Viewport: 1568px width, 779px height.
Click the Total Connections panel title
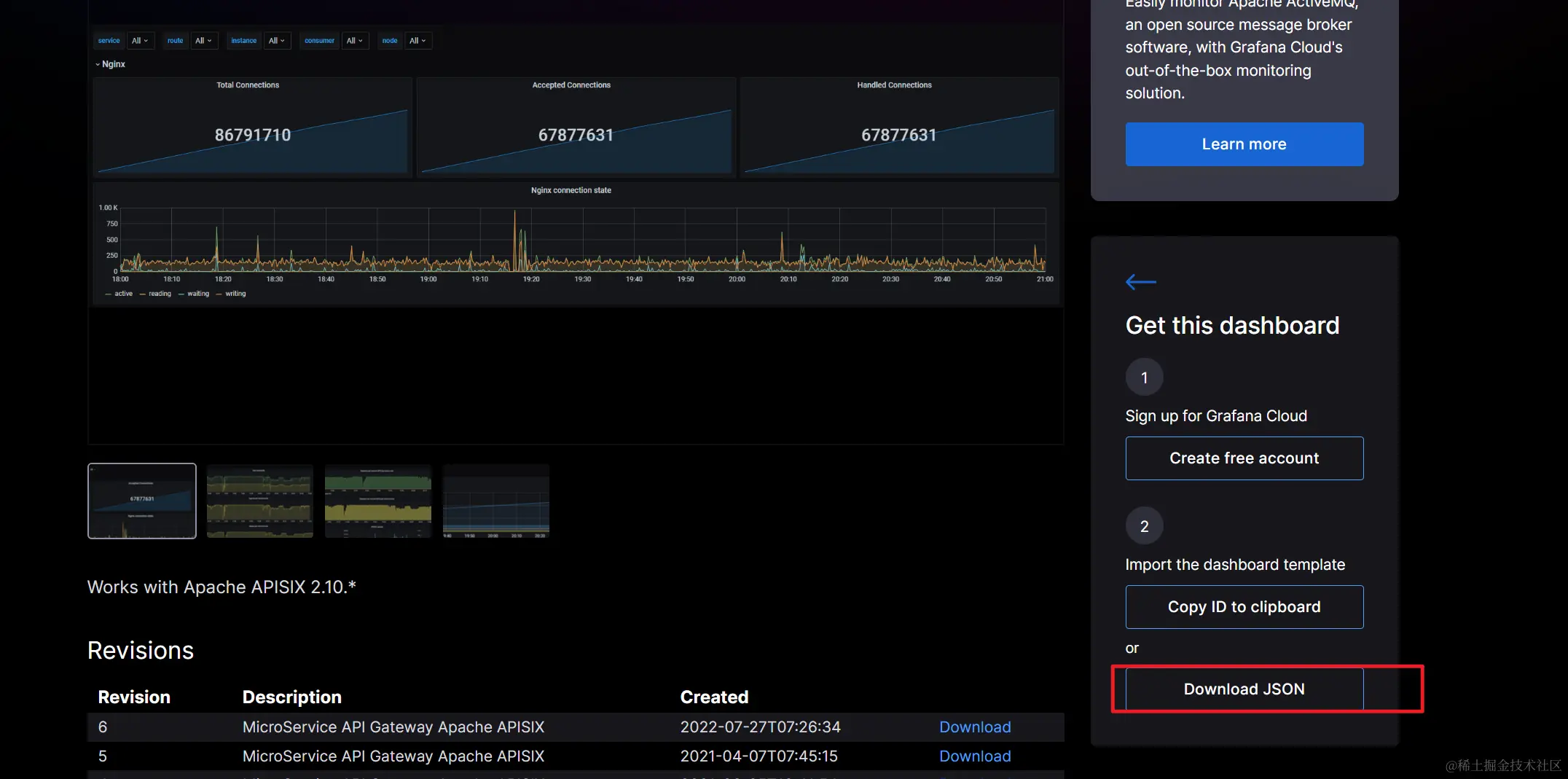248,85
